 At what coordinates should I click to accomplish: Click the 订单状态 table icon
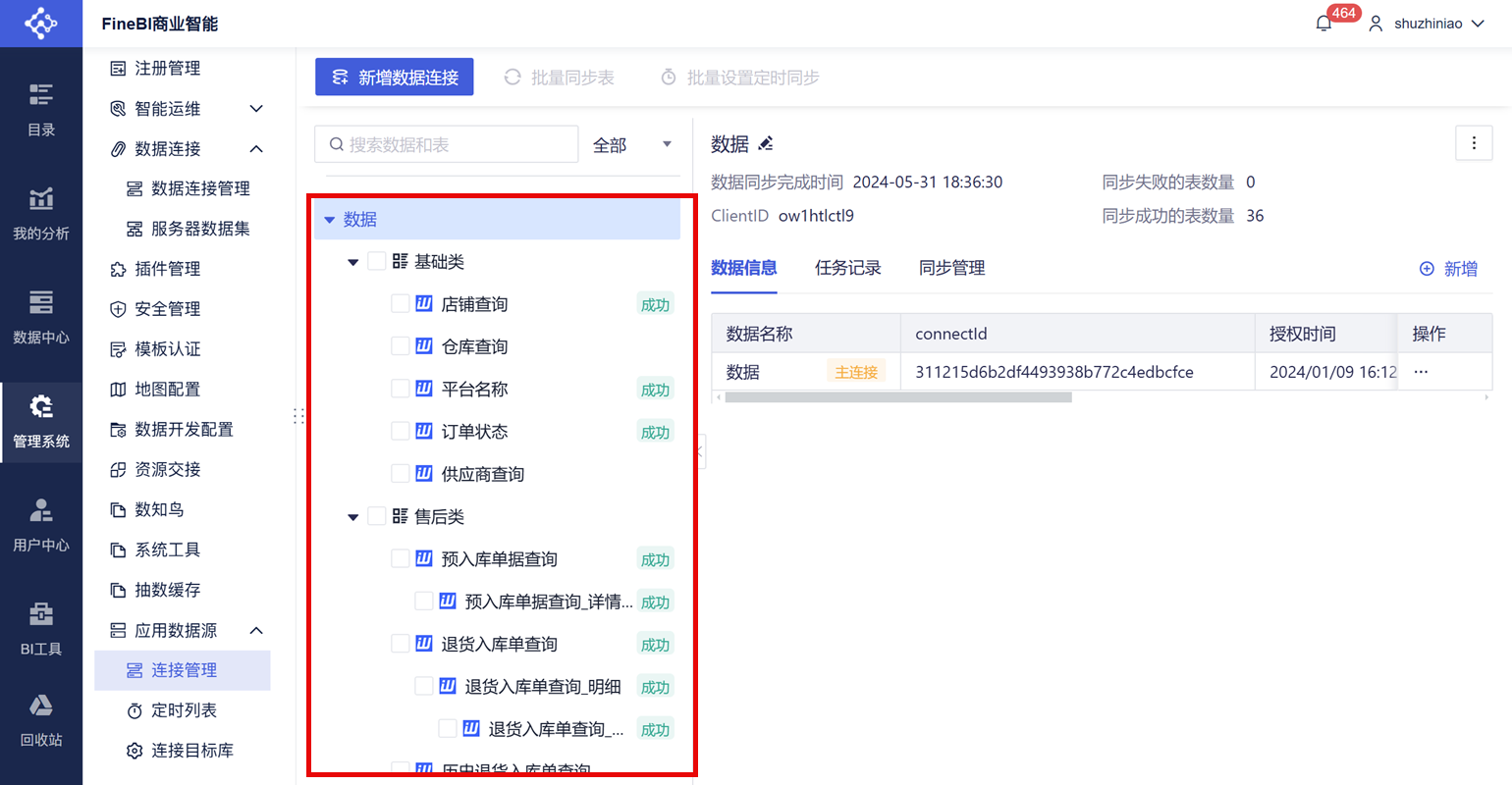(424, 431)
